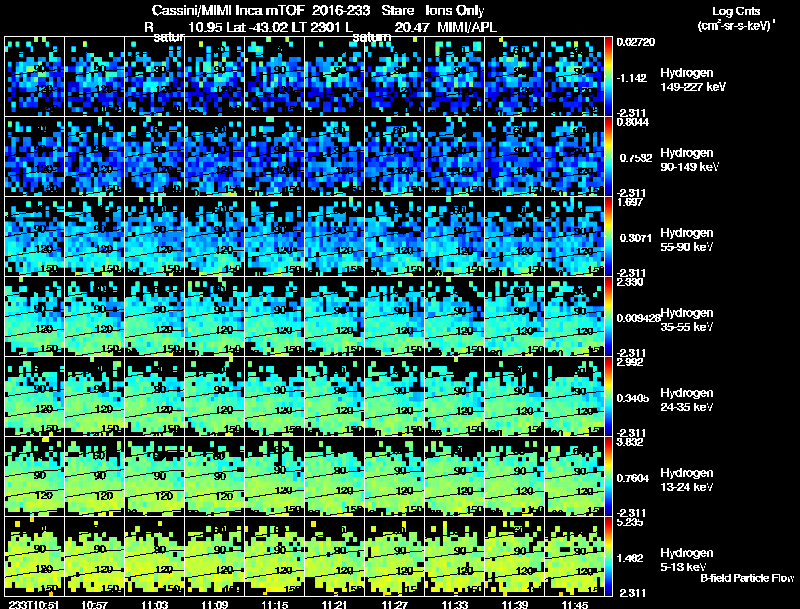The width and height of the screenshot is (800, 609).
Task: Click the '11:09' time axis label
Action: 215,604
